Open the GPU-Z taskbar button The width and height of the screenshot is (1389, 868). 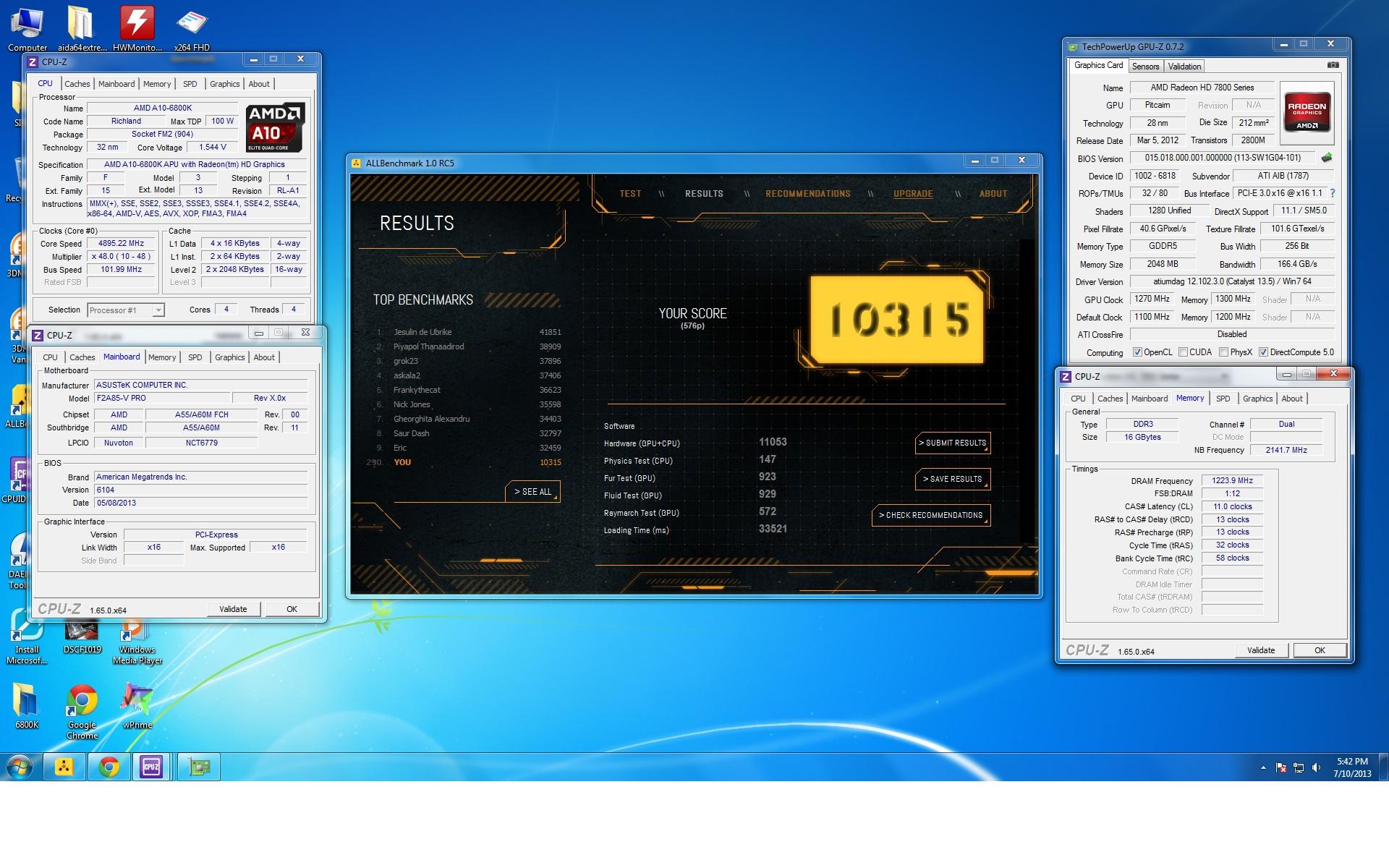(199, 767)
